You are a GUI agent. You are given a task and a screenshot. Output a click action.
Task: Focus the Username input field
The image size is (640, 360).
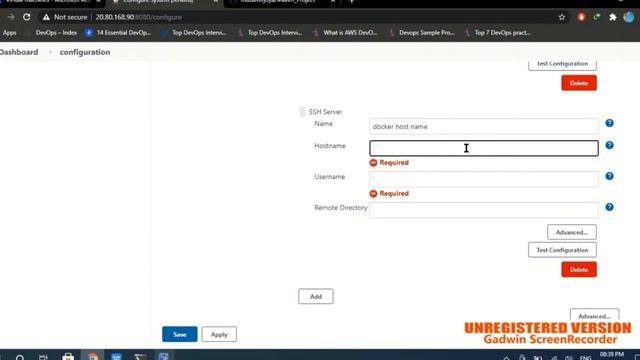484,179
